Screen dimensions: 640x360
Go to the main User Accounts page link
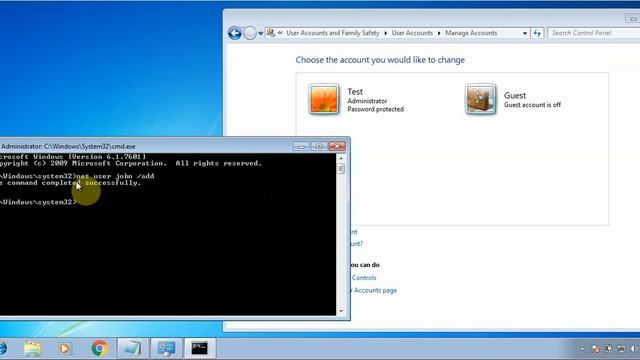coord(373,290)
